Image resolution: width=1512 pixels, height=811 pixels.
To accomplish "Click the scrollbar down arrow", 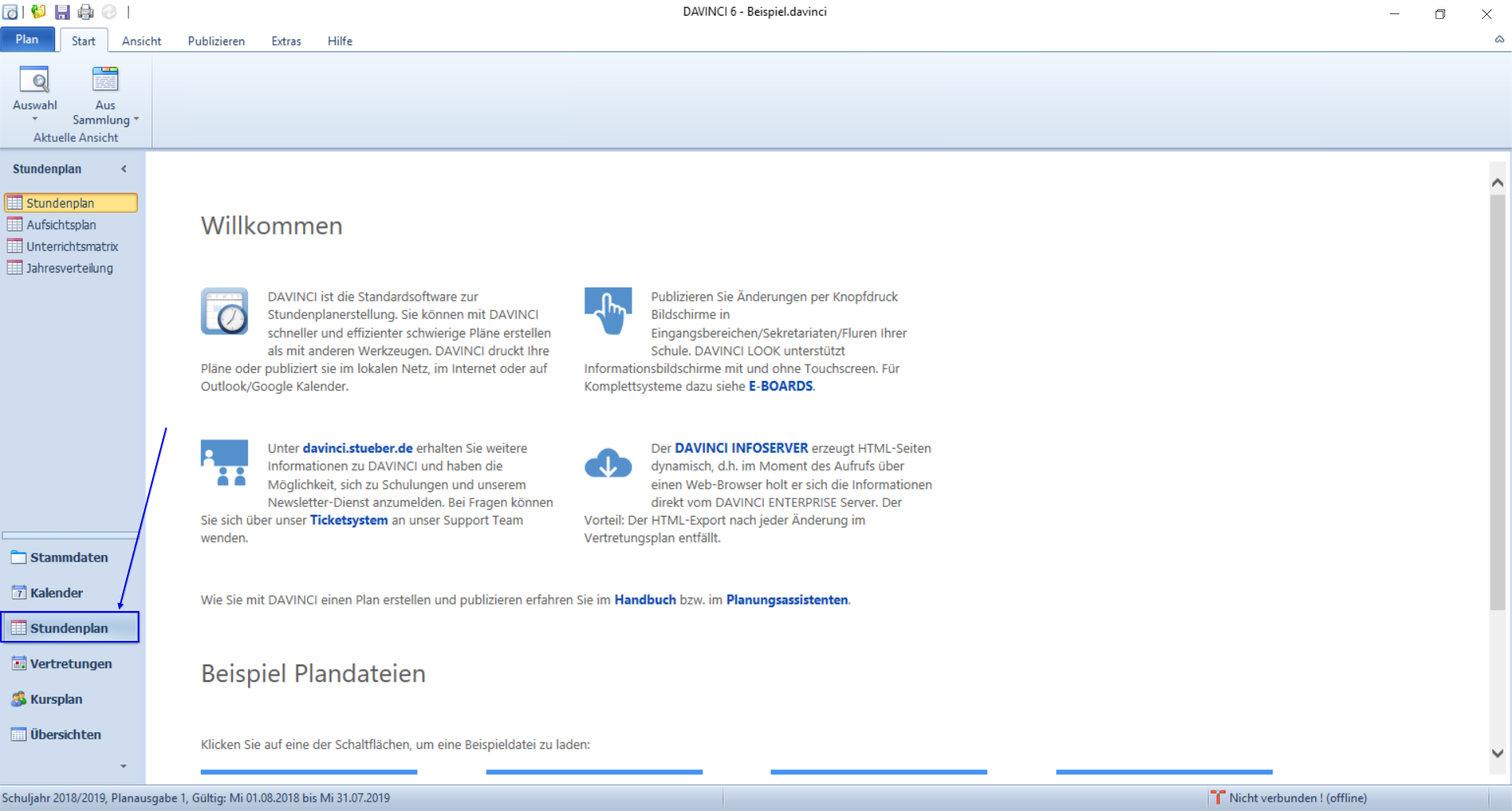I will (1498, 754).
